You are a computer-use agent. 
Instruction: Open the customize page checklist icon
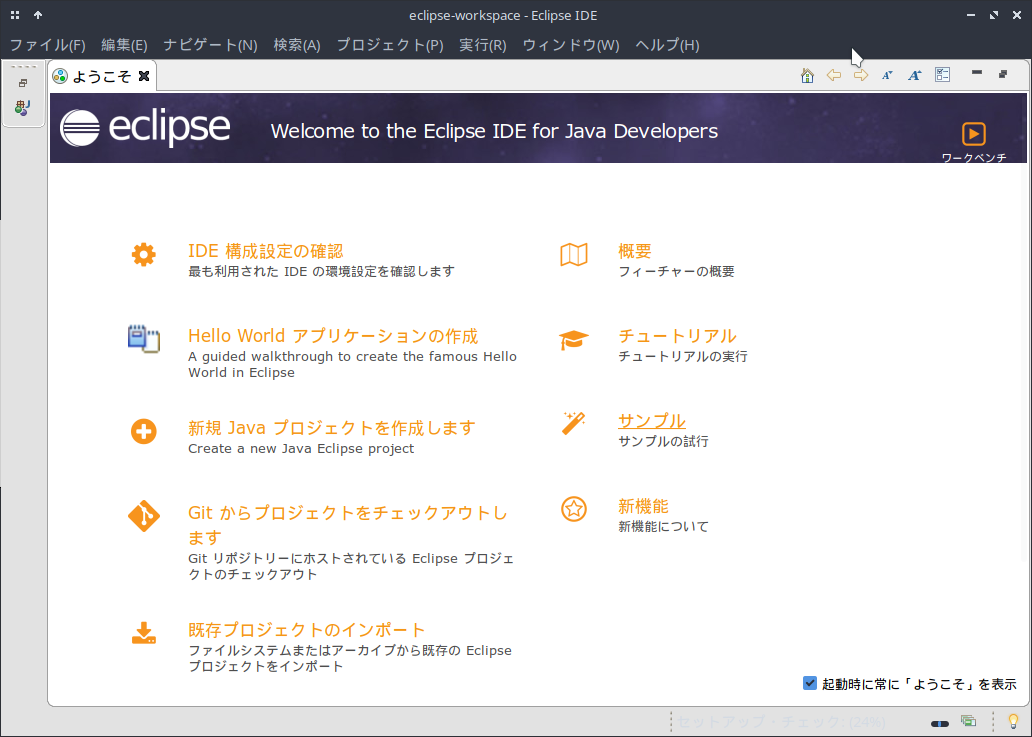(x=942, y=75)
